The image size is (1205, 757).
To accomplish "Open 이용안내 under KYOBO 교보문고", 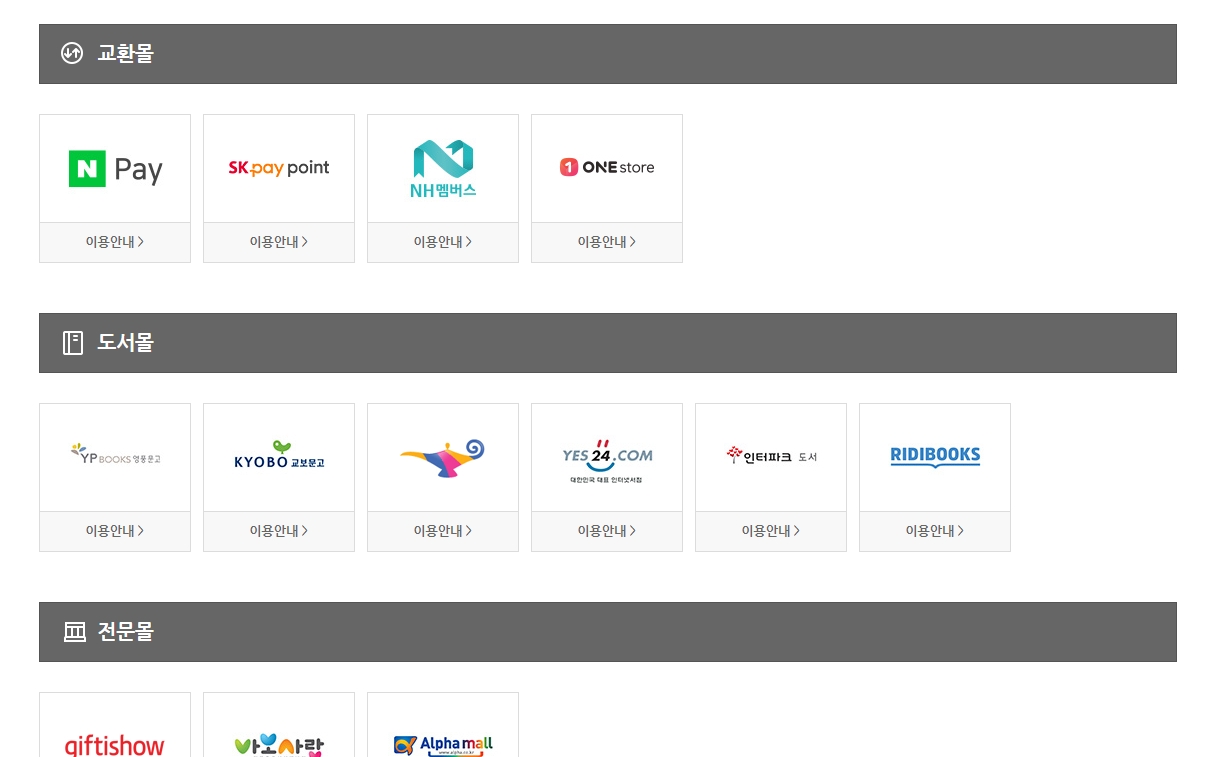I will [279, 531].
